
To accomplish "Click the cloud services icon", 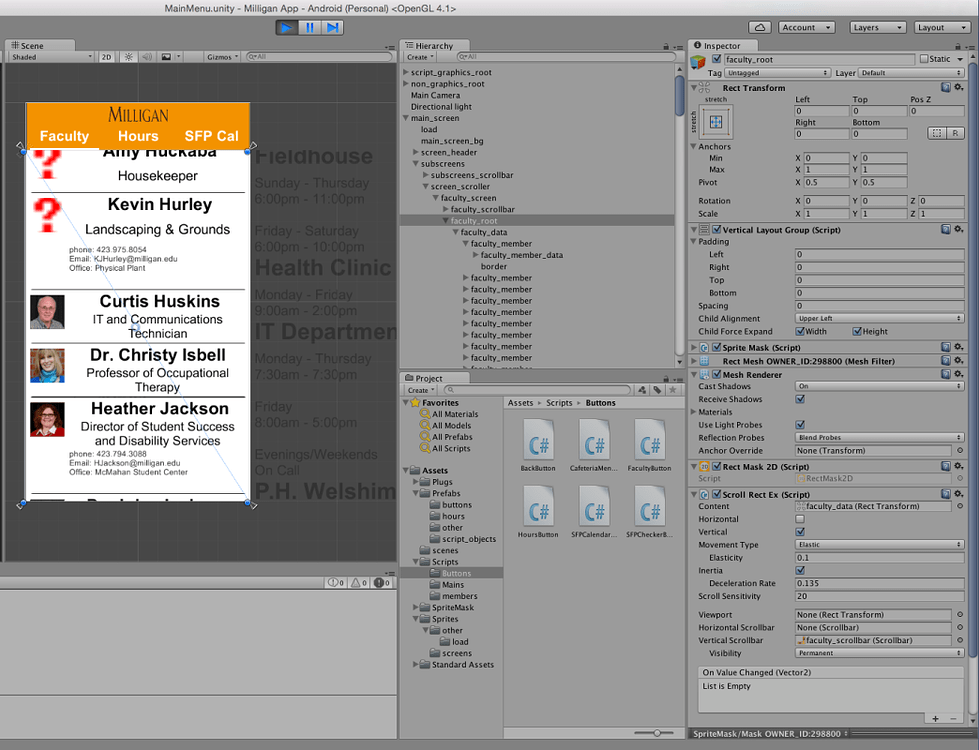I will pyautogui.click(x=760, y=28).
